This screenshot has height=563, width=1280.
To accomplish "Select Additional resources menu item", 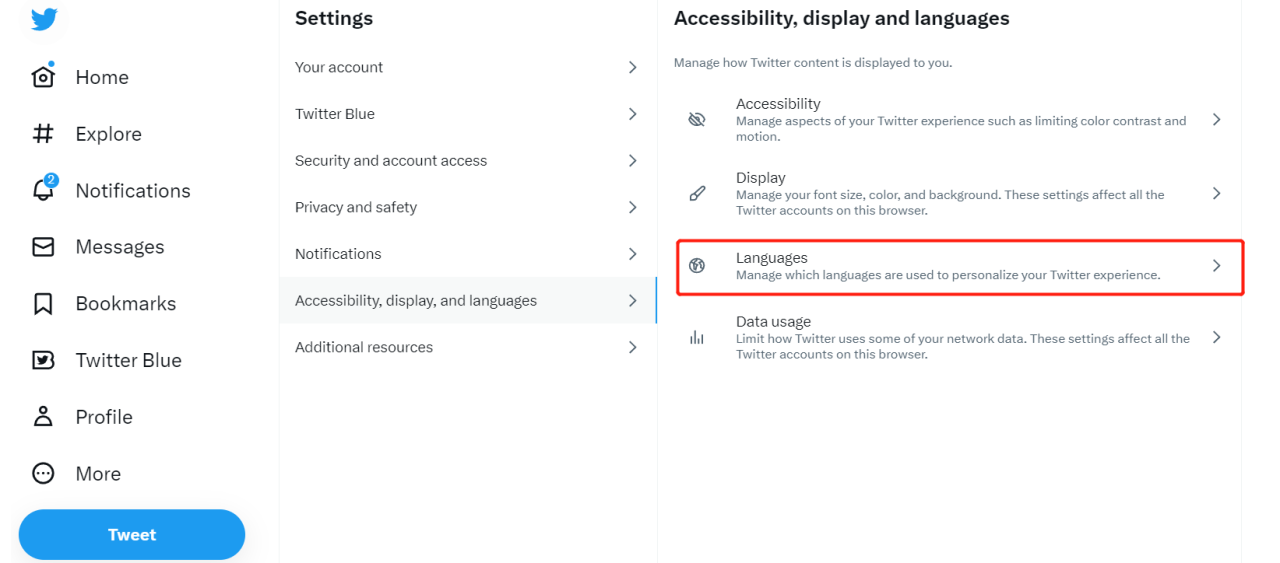I will pos(364,347).
